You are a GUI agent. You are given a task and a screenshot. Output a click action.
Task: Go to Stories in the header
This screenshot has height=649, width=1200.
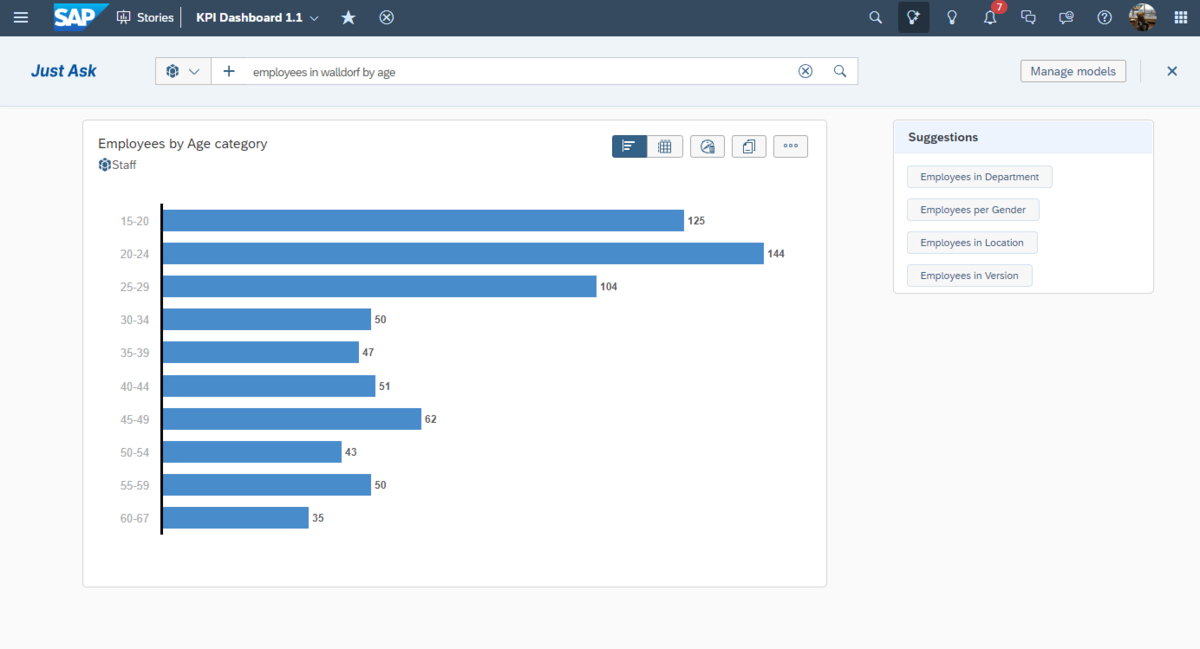[146, 18]
